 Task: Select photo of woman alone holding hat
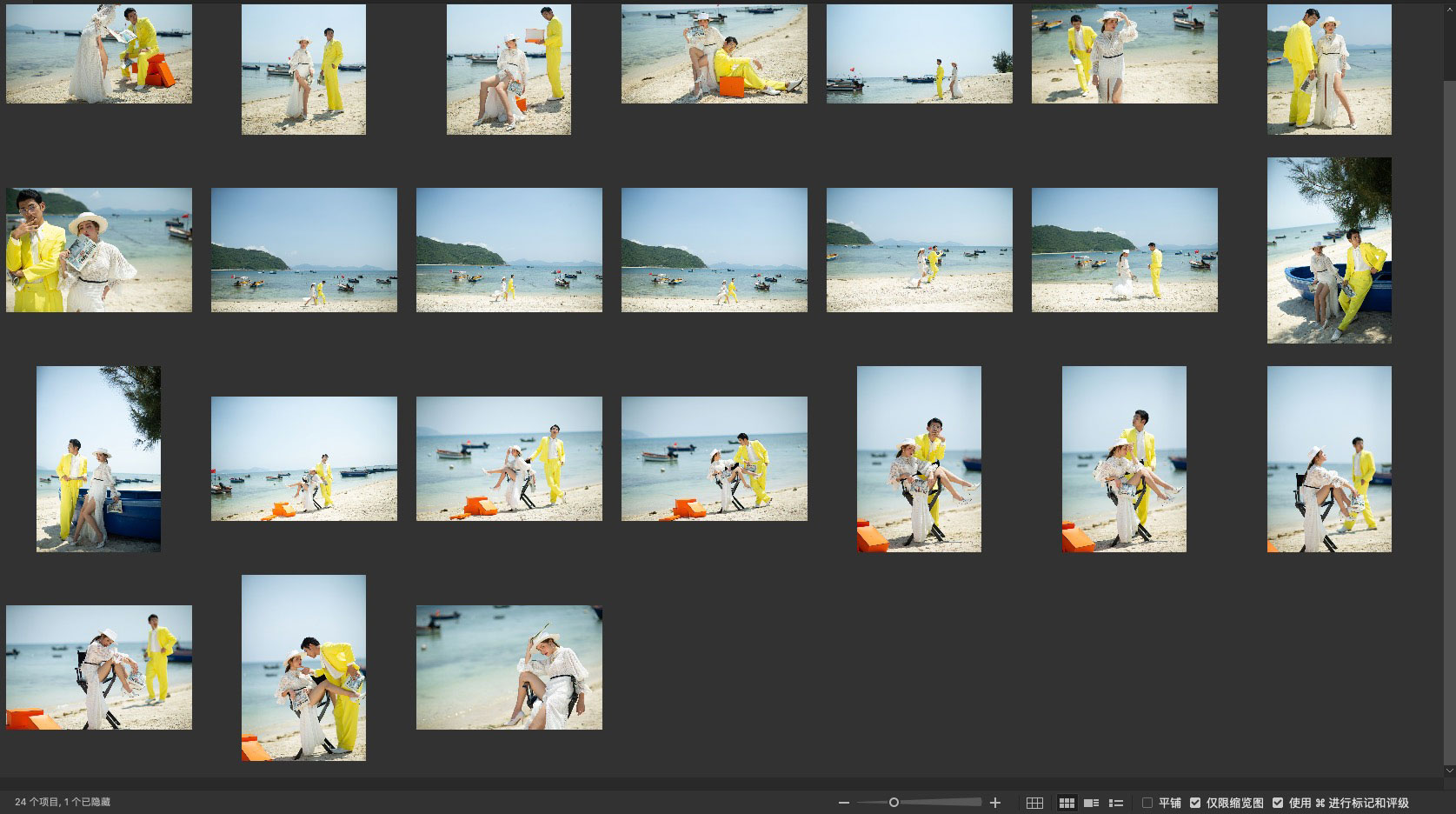509,667
